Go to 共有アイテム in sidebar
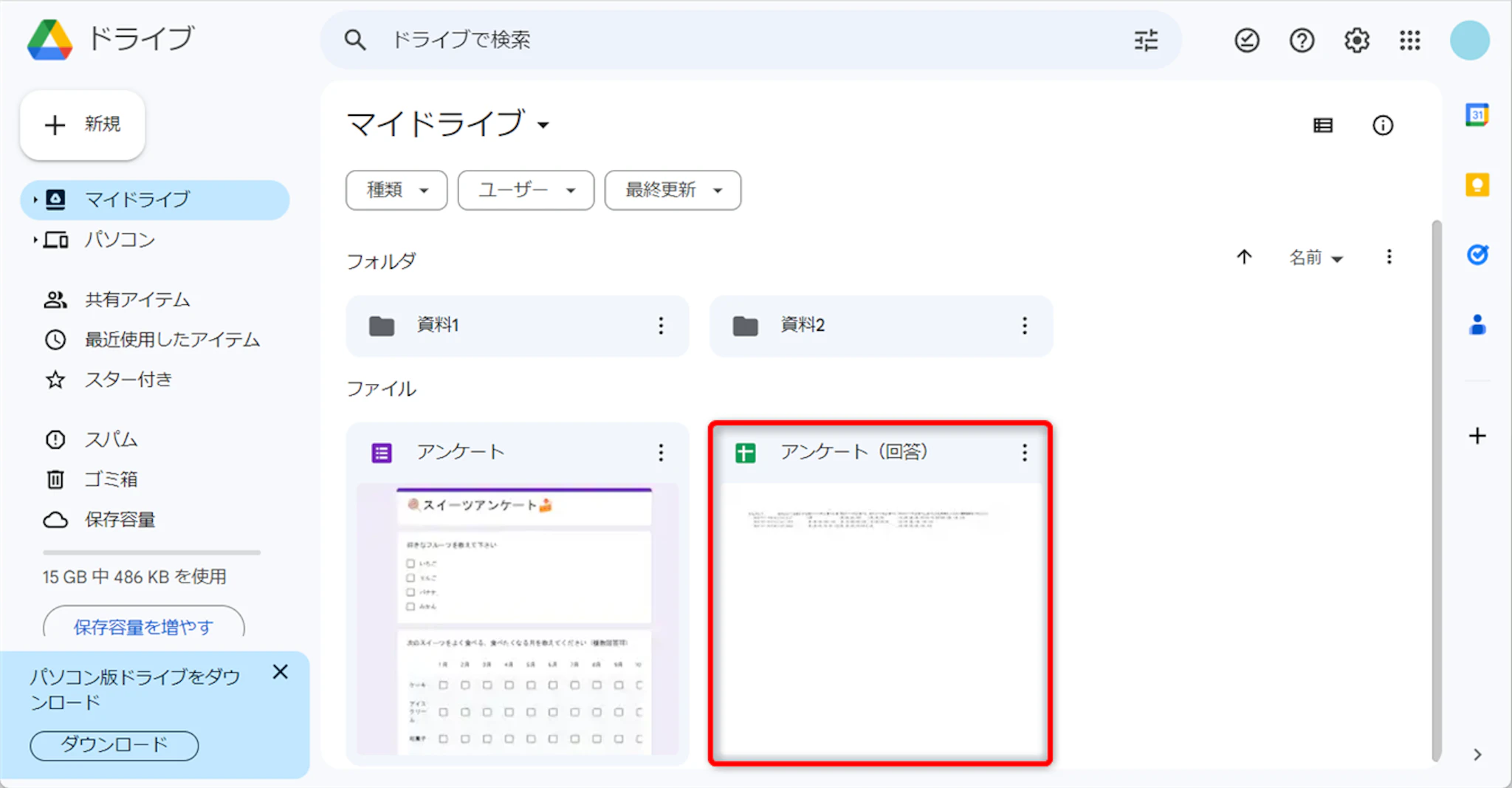Screen dimensions: 1512x788 coord(137,300)
